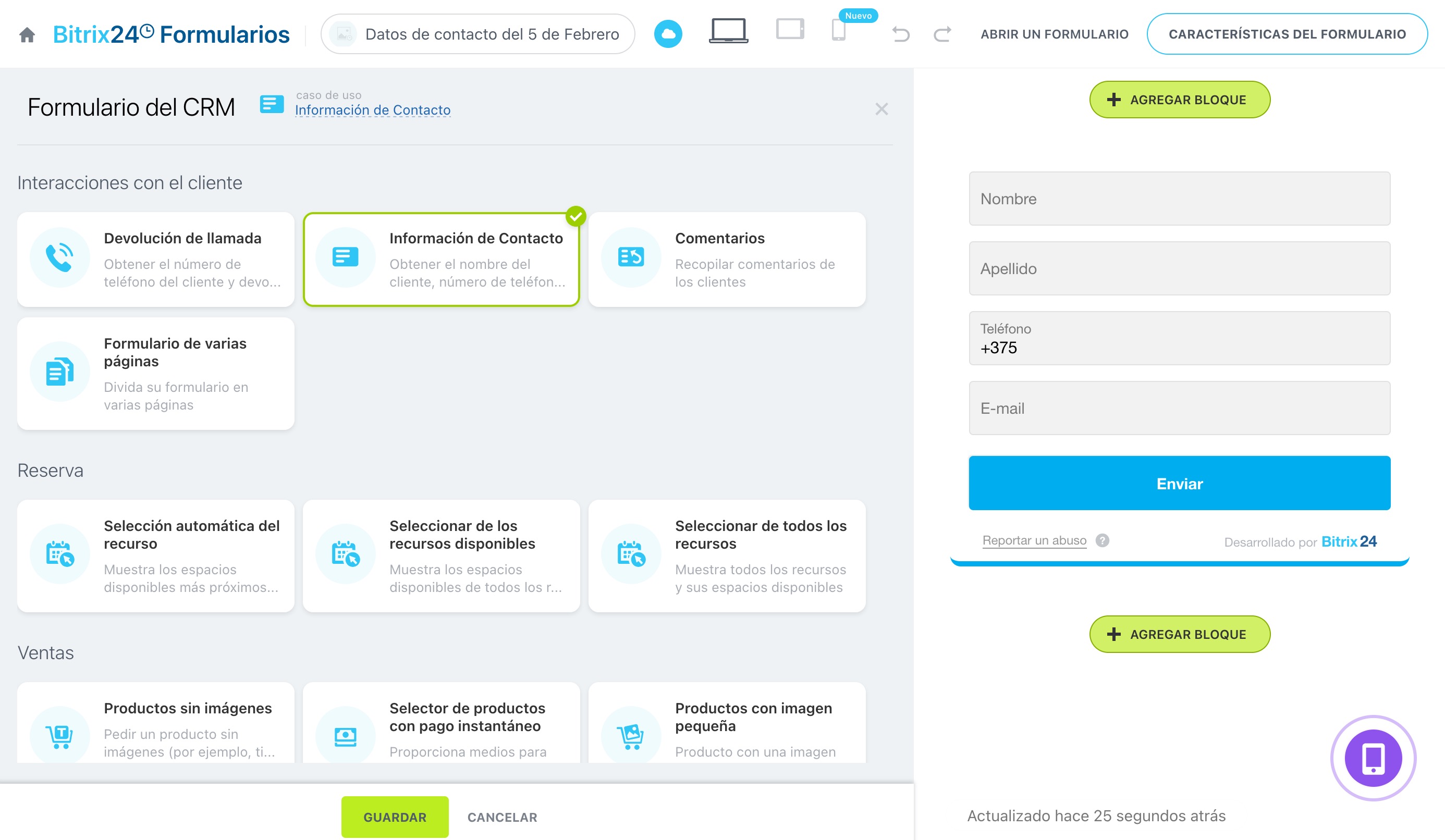
Task: Switch to tablet preview mode
Action: click(790, 29)
